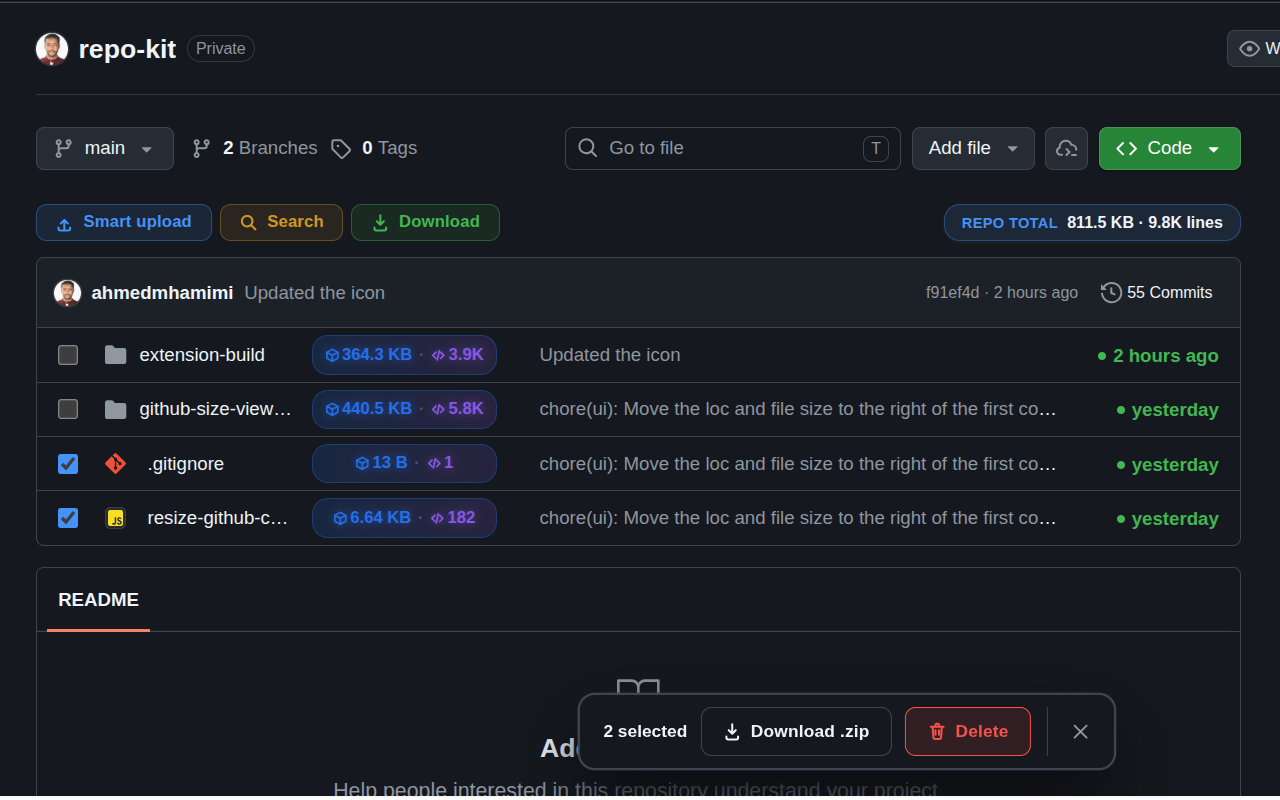The height and width of the screenshot is (800, 1280).
Task: Open the latest commit message 'Updated the icon'
Action: click(315, 293)
